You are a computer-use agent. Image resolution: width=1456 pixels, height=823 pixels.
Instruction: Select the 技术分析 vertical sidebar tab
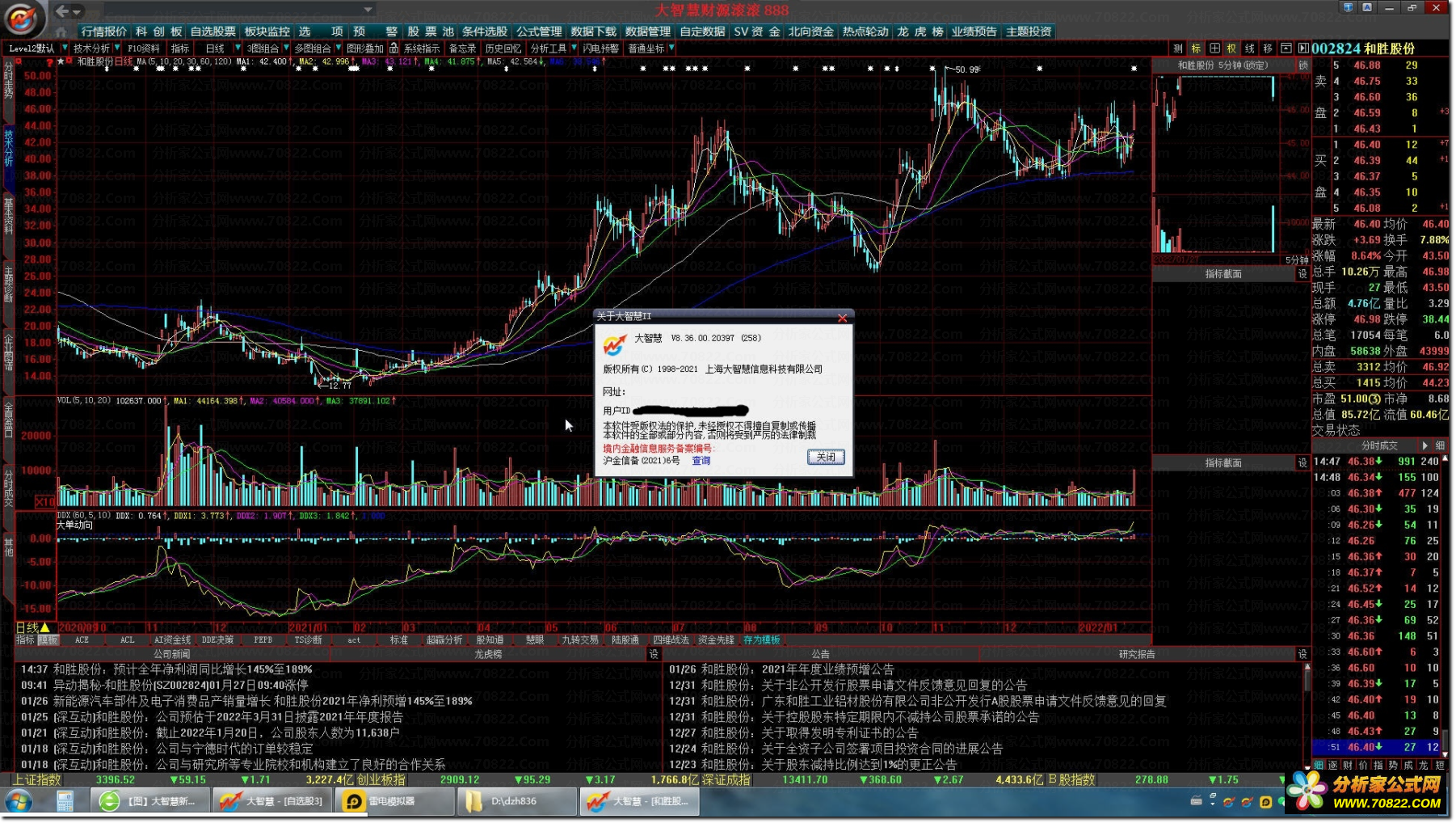[x=9, y=148]
